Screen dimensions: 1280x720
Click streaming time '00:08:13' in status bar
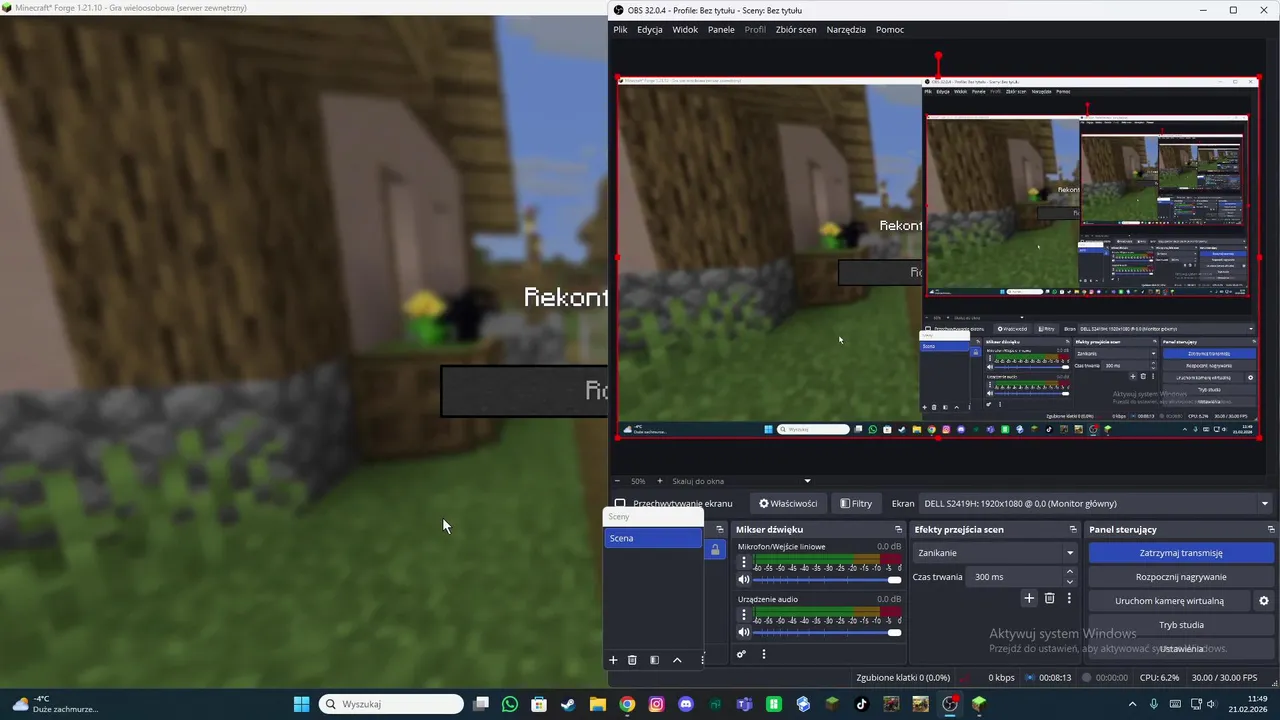pyautogui.click(x=1055, y=678)
